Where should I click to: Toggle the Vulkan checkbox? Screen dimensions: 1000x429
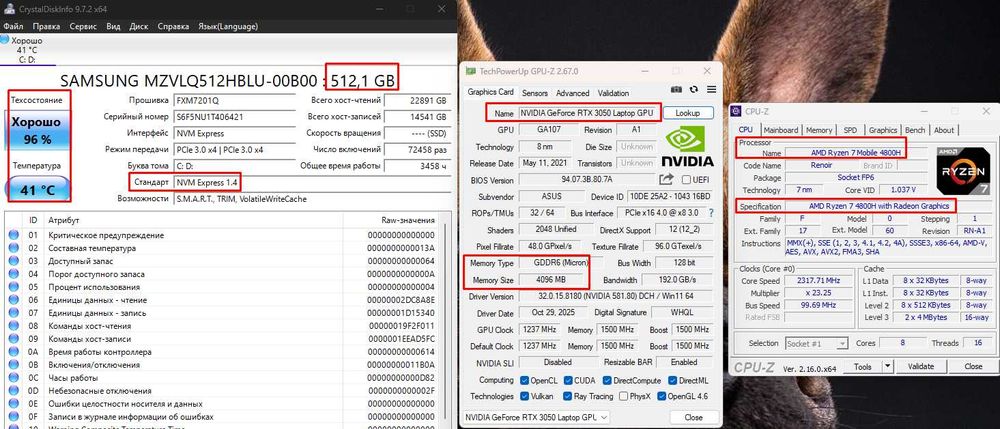coord(524,396)
